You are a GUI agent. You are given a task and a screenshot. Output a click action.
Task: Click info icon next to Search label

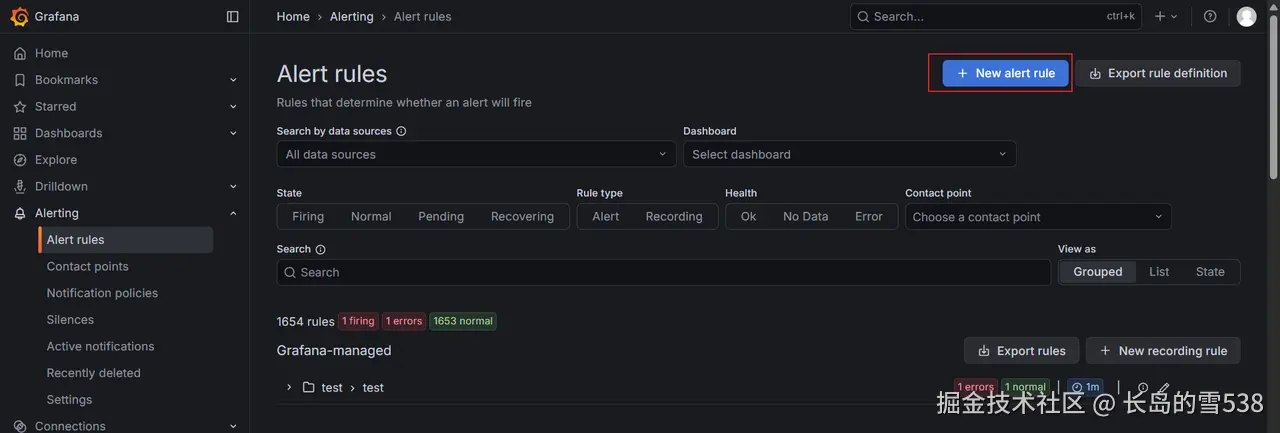pyautogui.click(x=320, y=249)
